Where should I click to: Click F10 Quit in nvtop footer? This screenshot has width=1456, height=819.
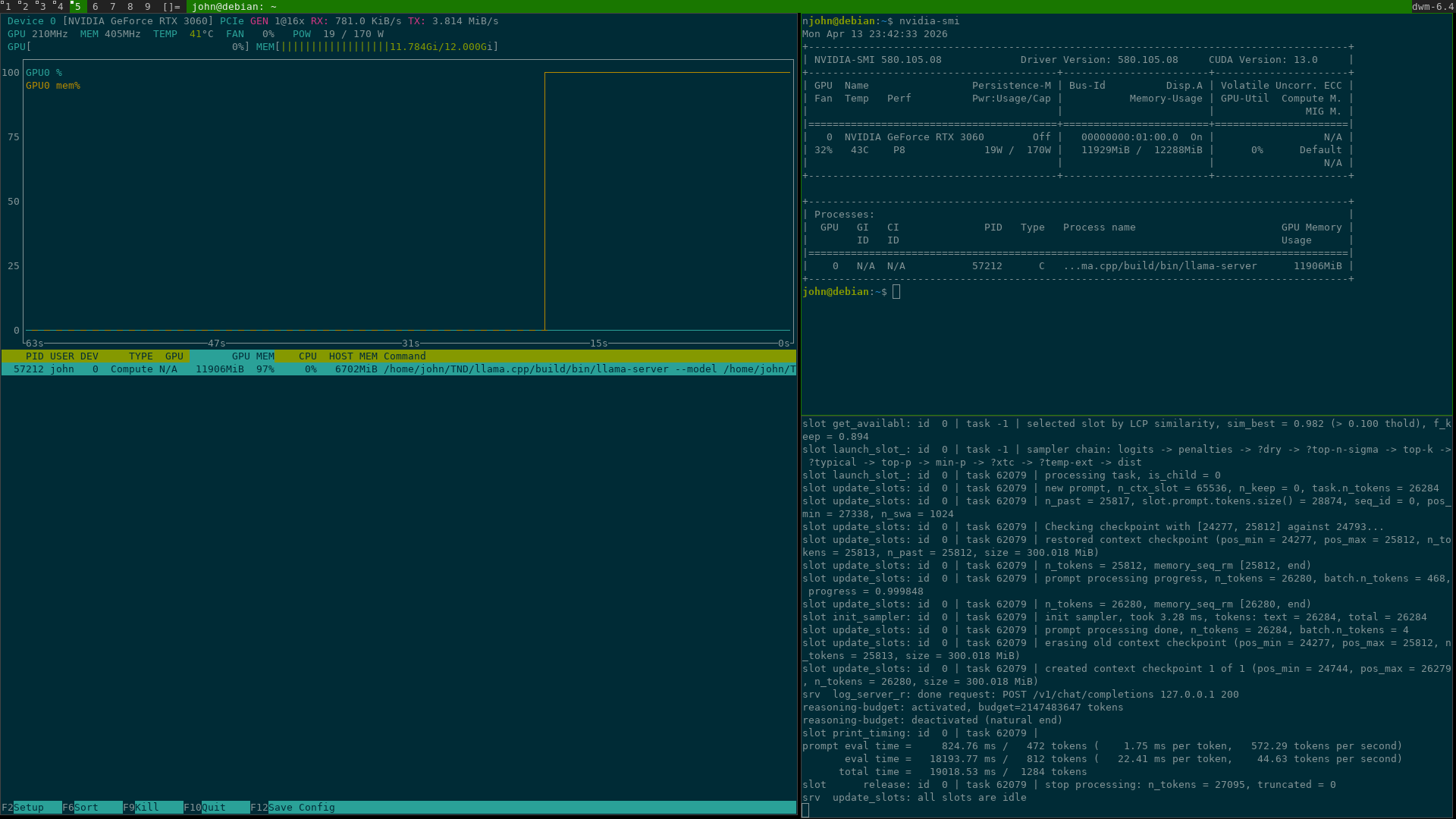(213, 807)
